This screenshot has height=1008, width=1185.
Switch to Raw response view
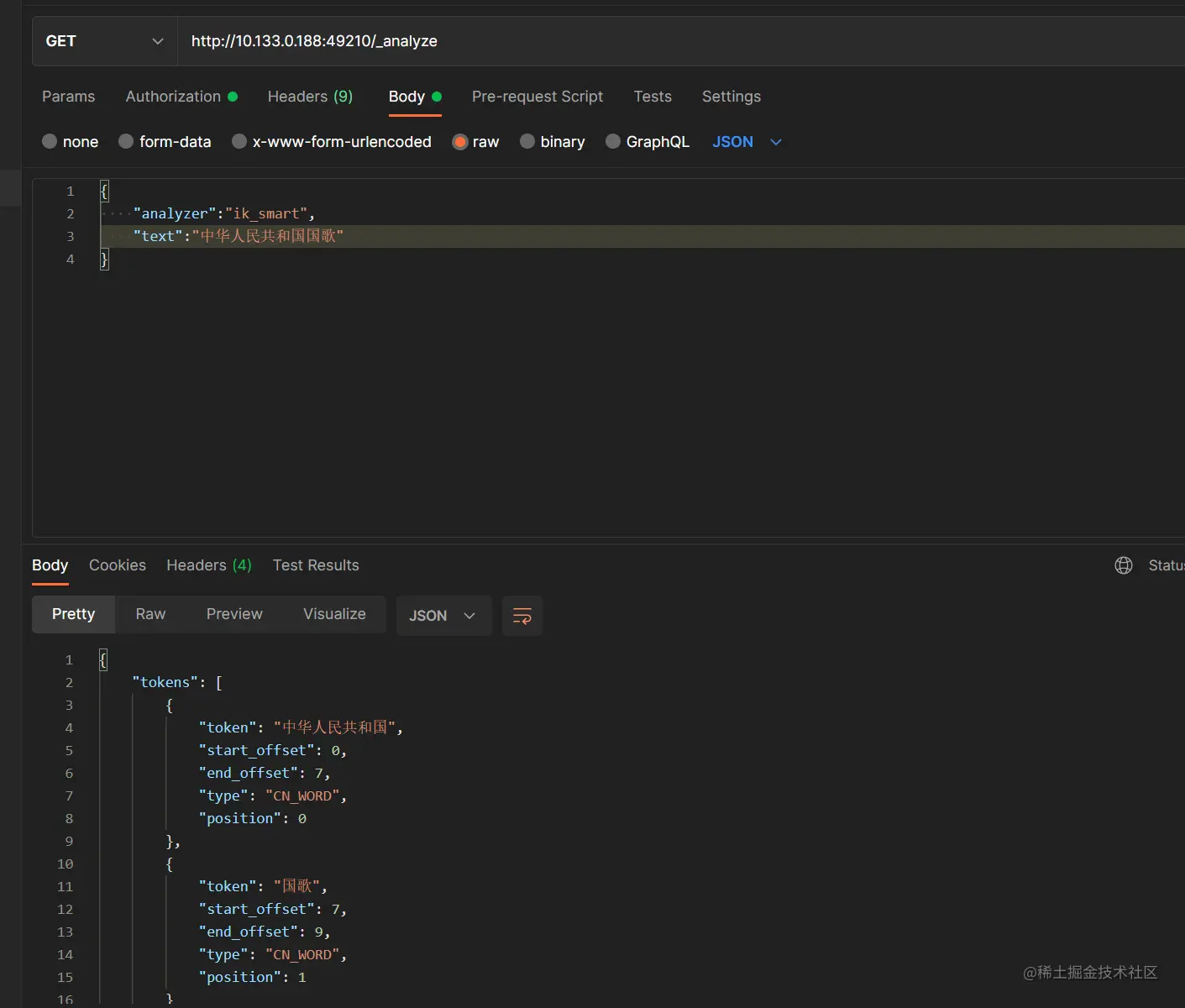(x=151, y=615)
